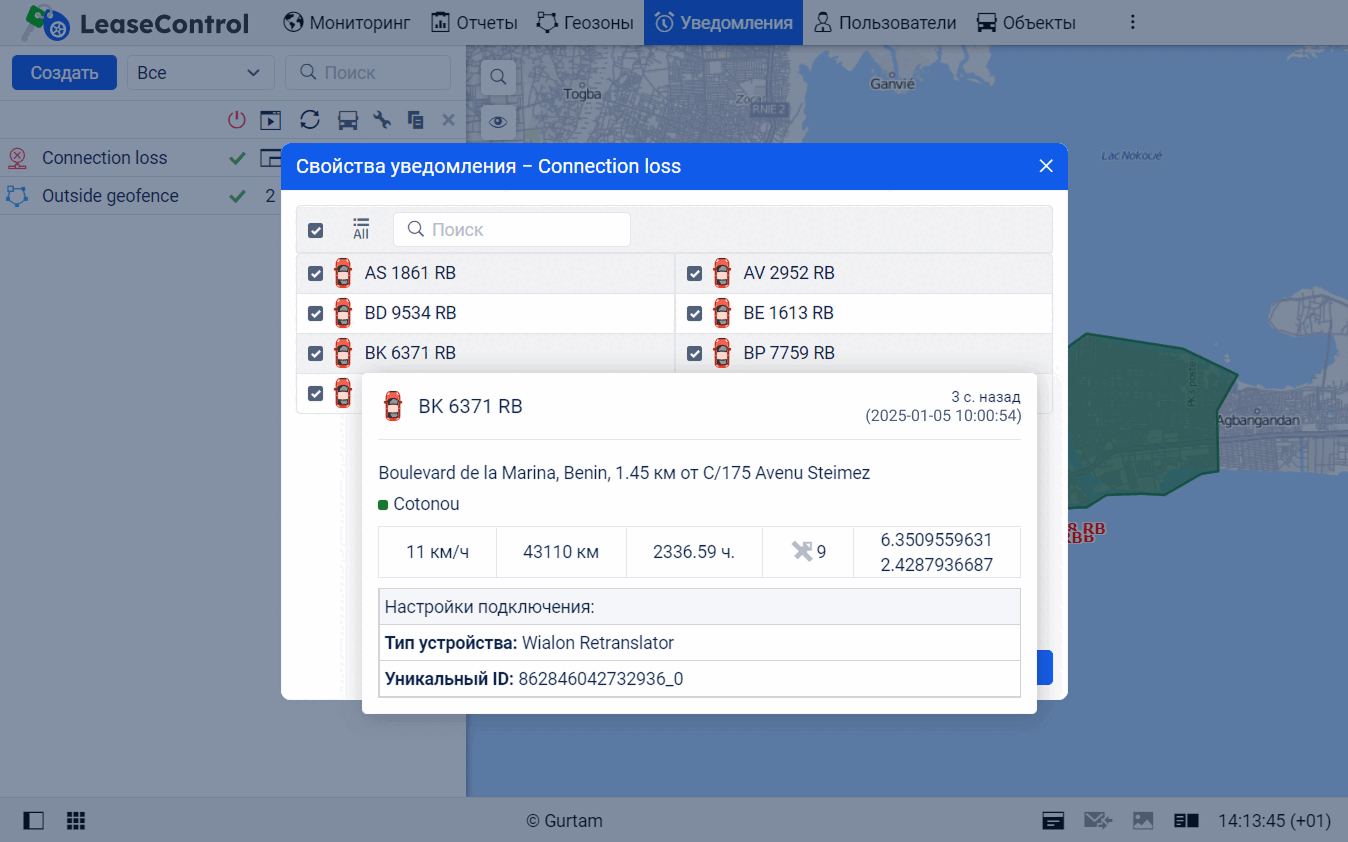Viewport: 1348px width, 842px height.
Task: Click the car icon next to AS 1861 RB
Action: (x=343, y=273)
